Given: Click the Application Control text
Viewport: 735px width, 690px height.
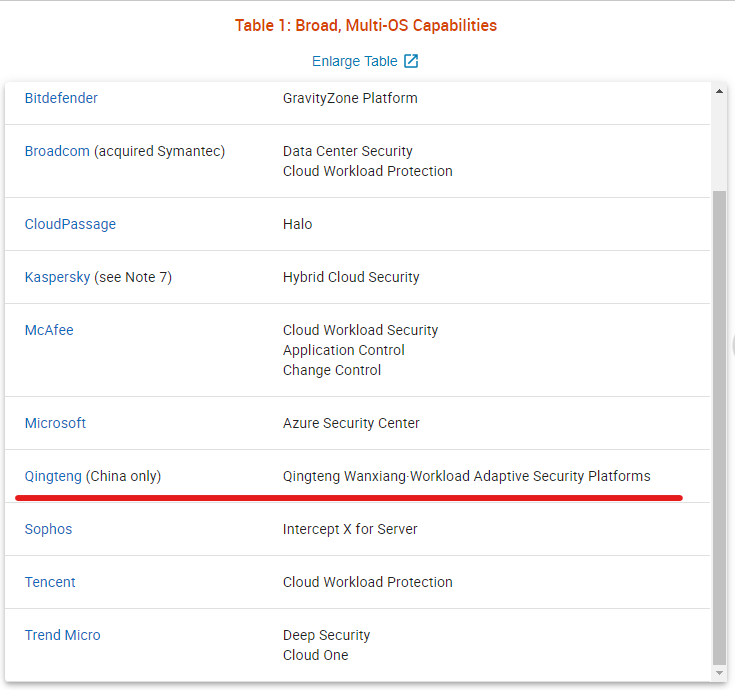Looking at the screenshot, I should pos(344,350).
